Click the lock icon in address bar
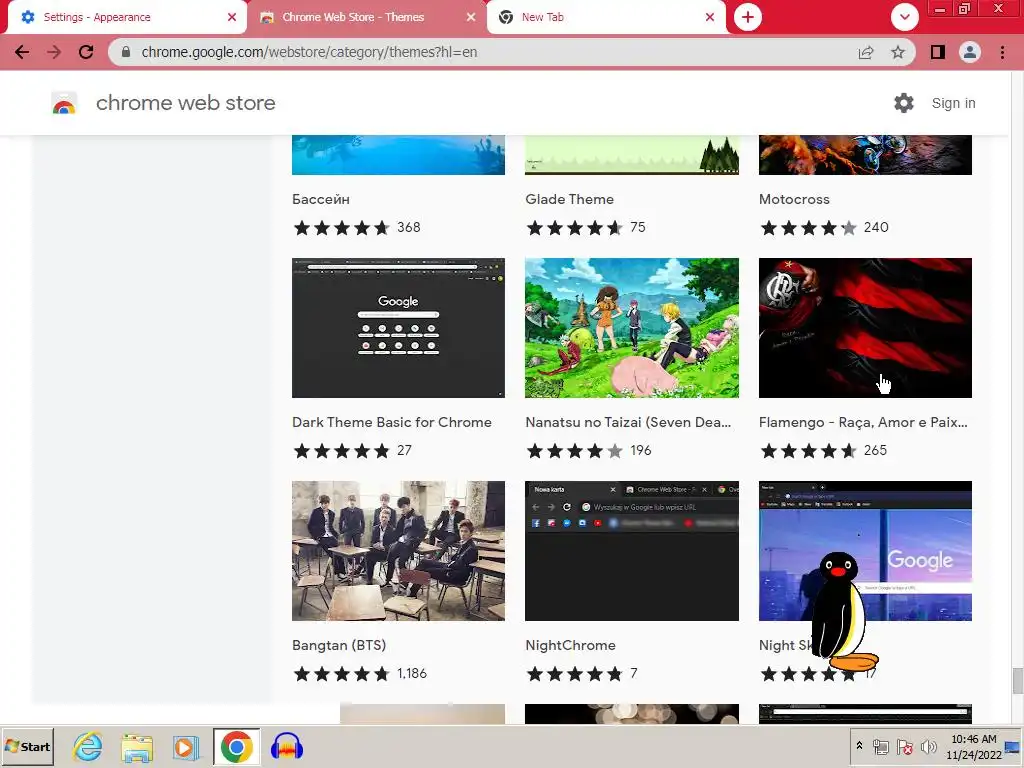This screenshot has width=1024, height=768. click(x=126, y=52)
